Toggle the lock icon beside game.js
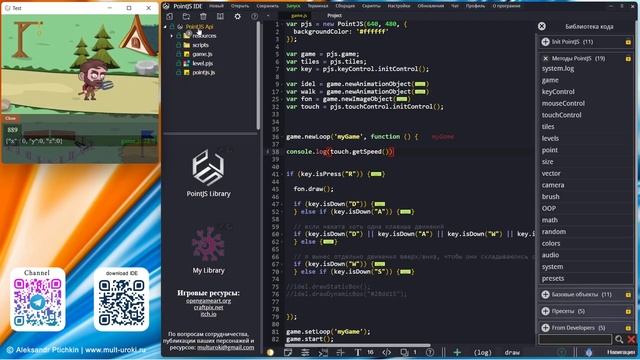The height and width of the screenshot is (360, 640). click(x=179, y=54)
